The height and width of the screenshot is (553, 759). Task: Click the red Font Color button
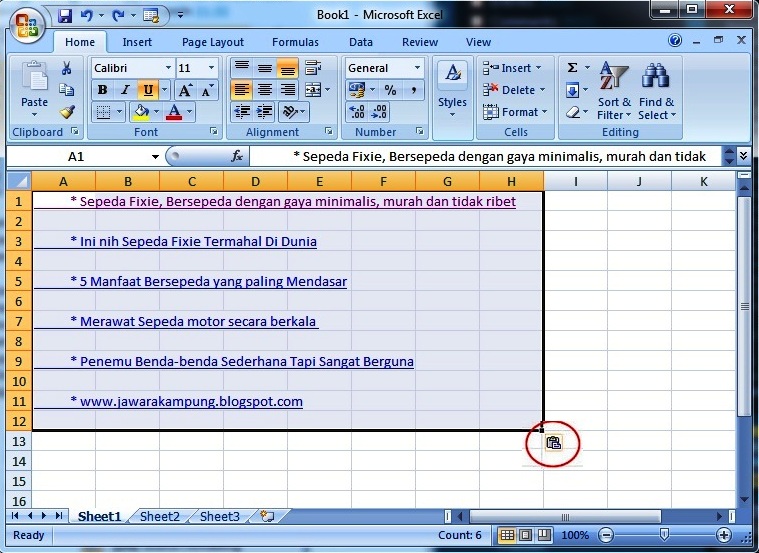pyautogui.click(x=174, y=112)
